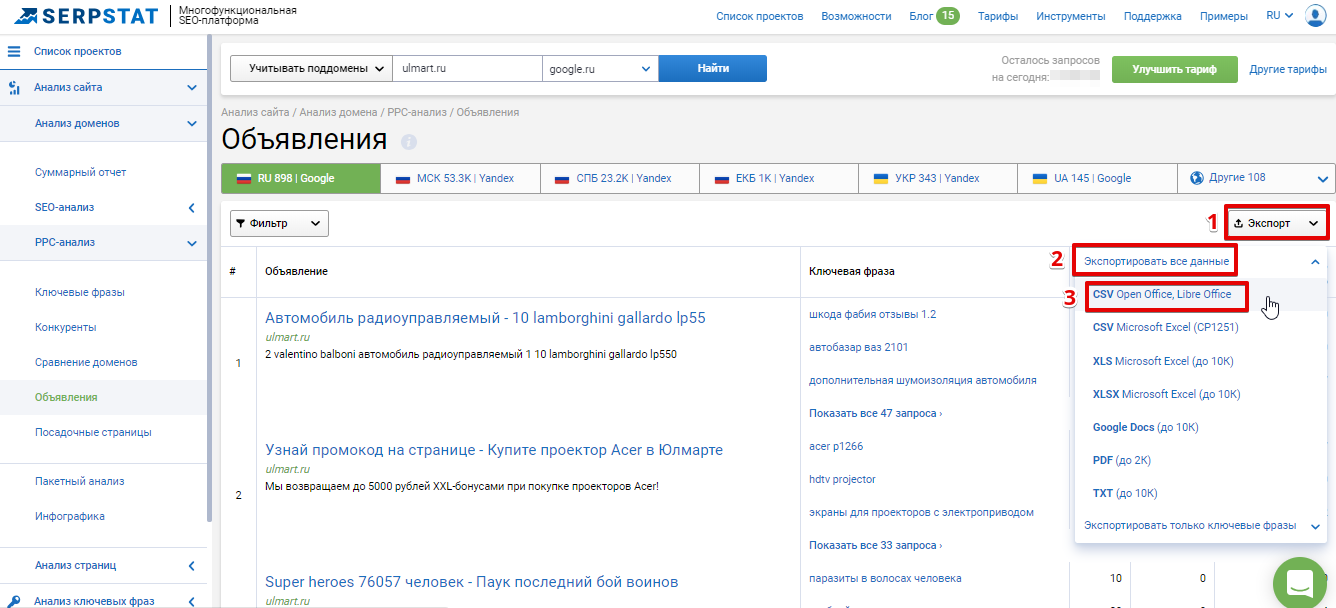Click the Улучшить тариф button

(x=1174, y=69)
